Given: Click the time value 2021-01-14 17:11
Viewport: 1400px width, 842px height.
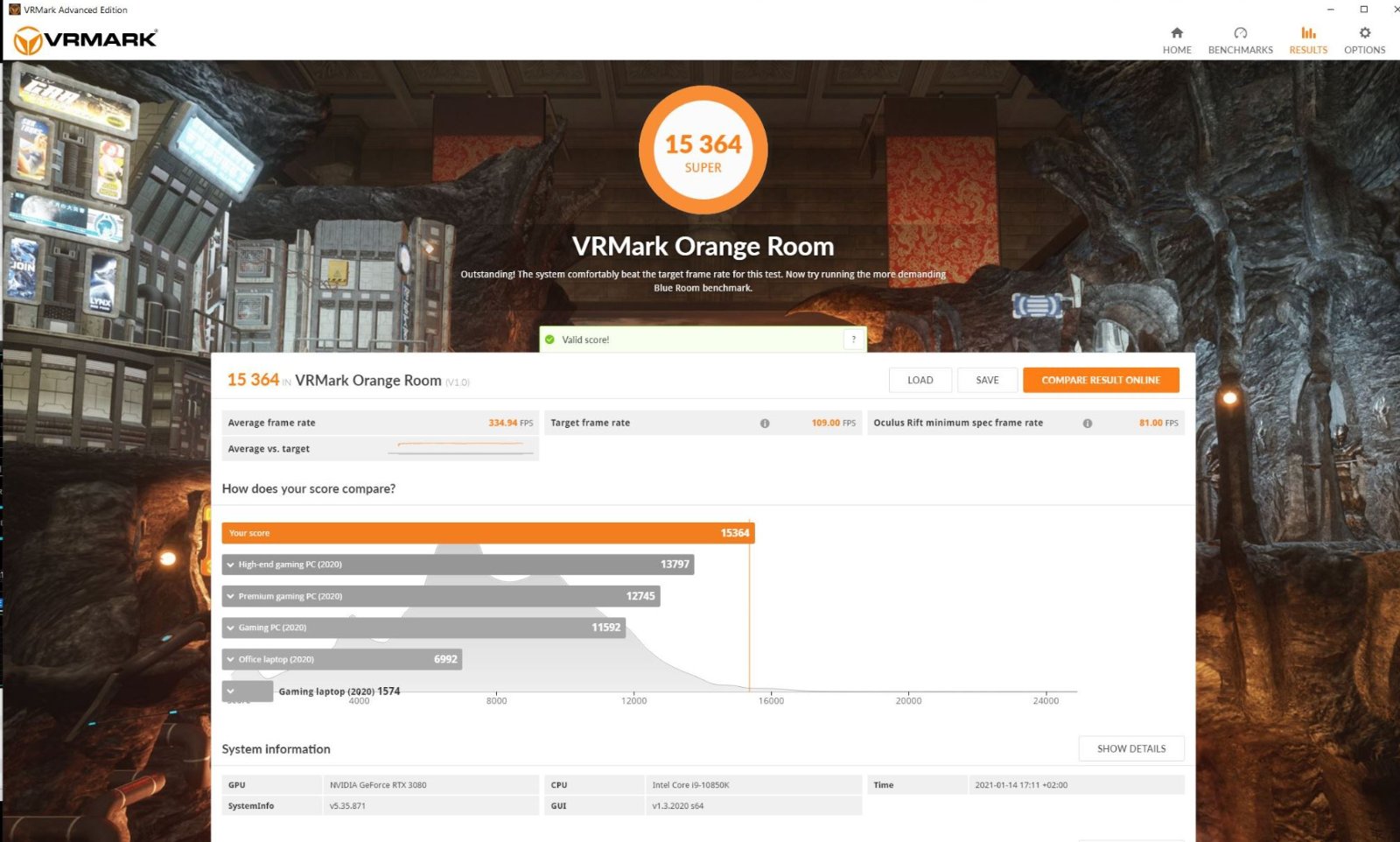Looking at the screenshot, I should click(1021, 785).
